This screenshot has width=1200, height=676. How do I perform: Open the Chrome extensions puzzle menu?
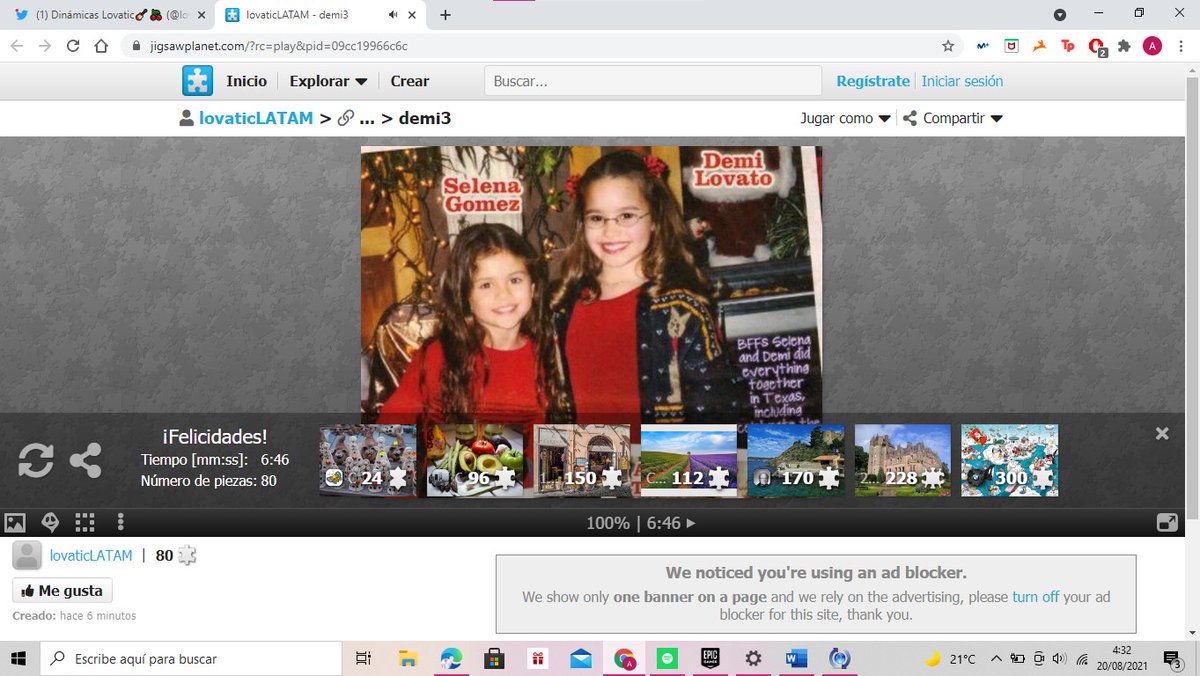coord(1124,46)
